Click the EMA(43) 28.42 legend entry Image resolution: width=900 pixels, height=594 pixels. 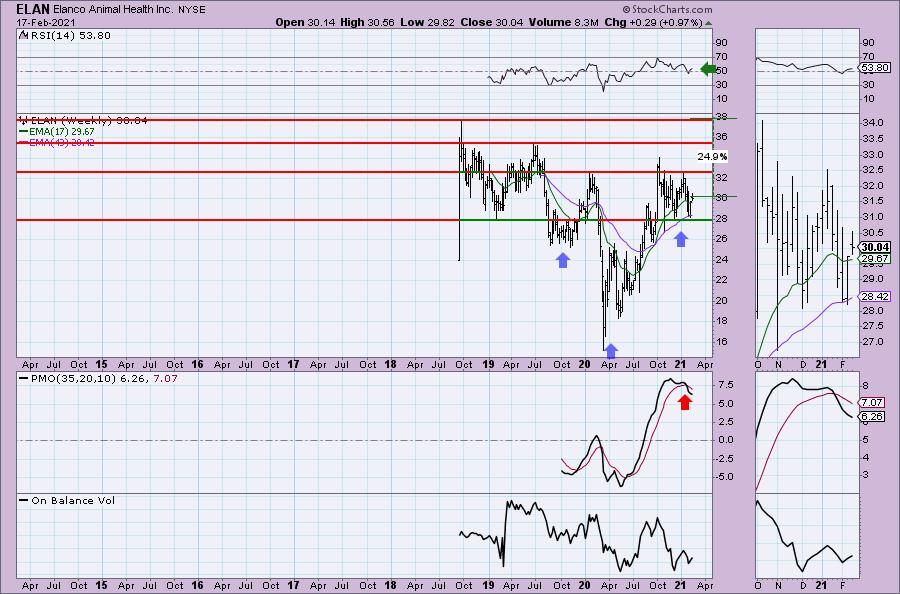61,142
